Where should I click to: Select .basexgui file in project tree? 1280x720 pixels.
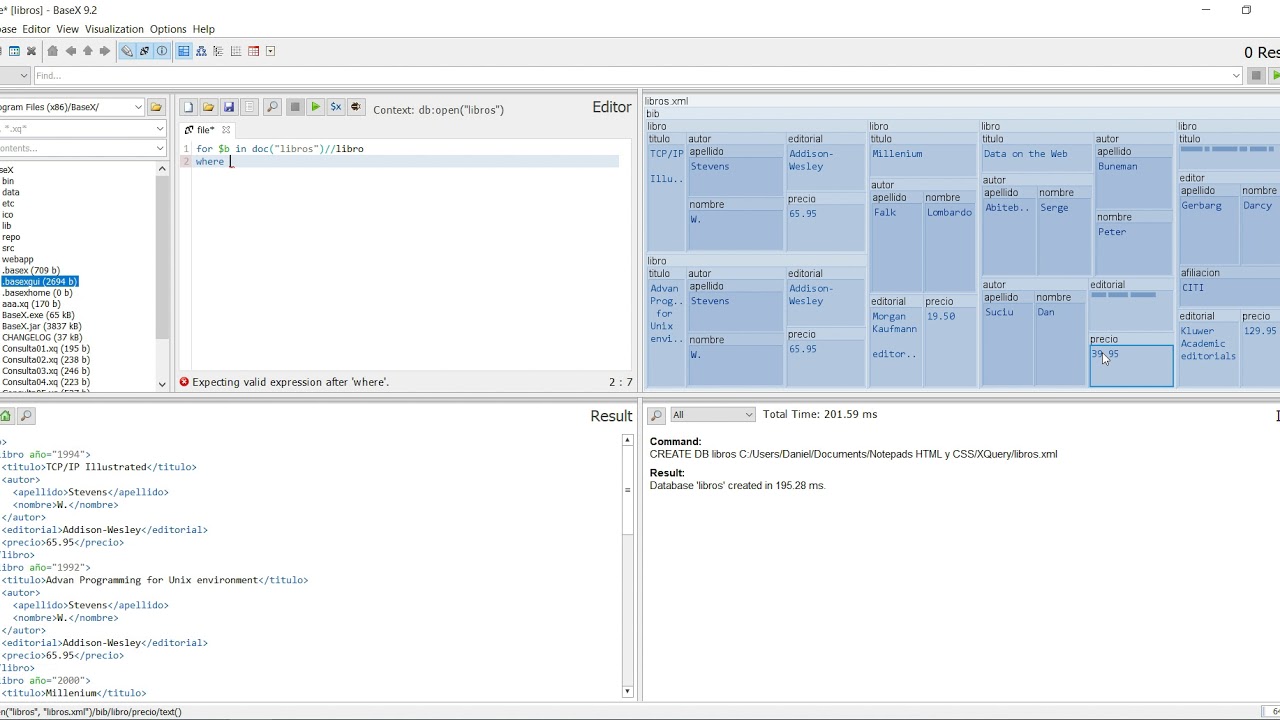coord(39,282)
